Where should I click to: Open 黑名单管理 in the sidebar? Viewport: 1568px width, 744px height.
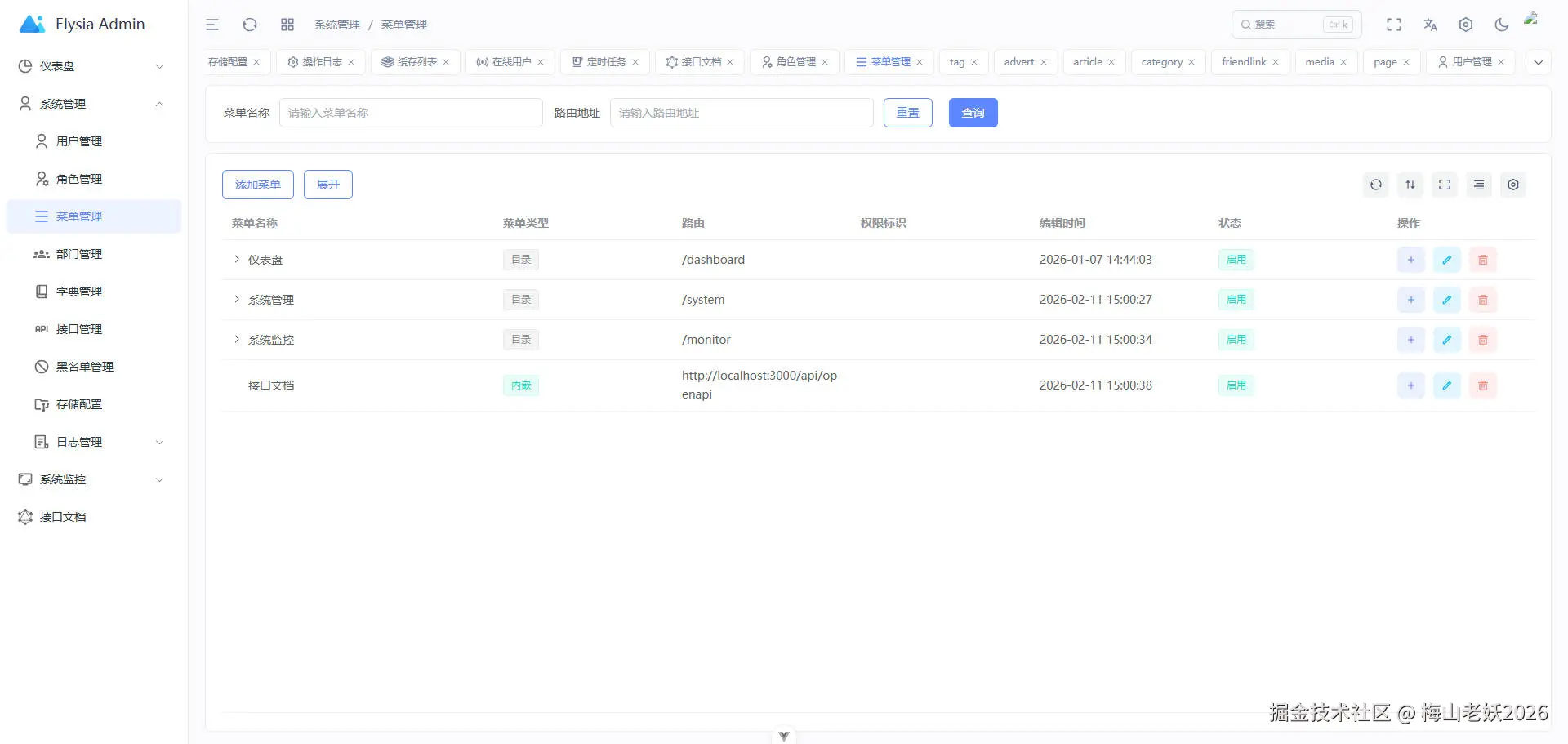[94, 367]
